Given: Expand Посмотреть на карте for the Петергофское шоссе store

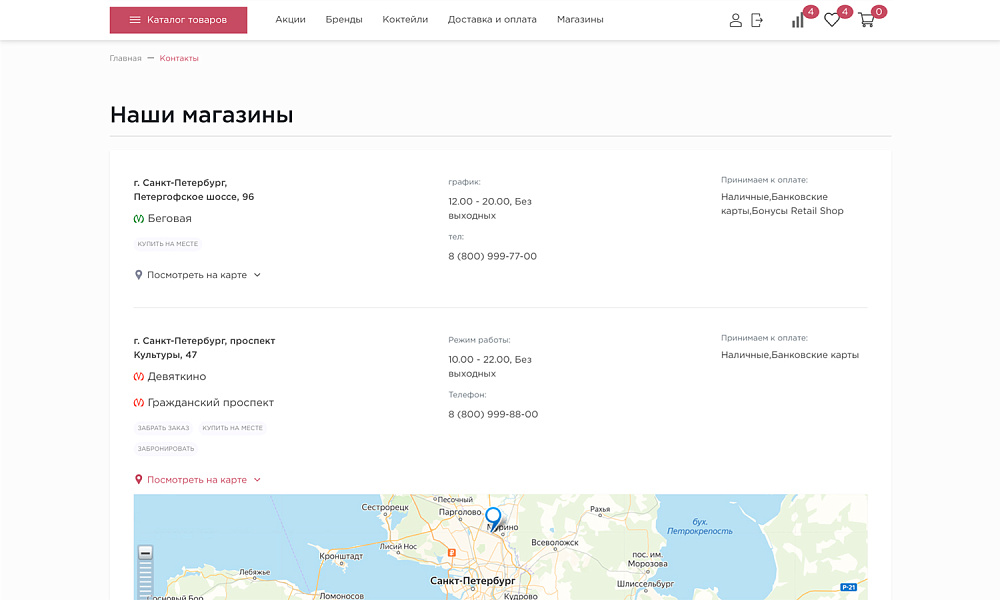Looking at the screenshot, I should (x=197, y=274).
